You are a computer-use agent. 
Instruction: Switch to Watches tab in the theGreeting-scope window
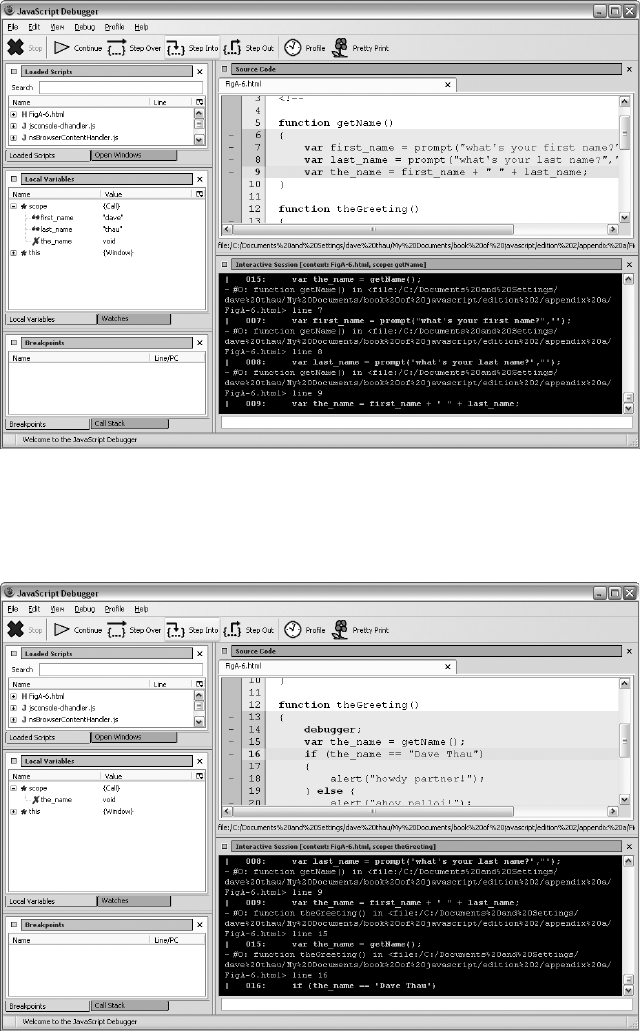point(134,901)
